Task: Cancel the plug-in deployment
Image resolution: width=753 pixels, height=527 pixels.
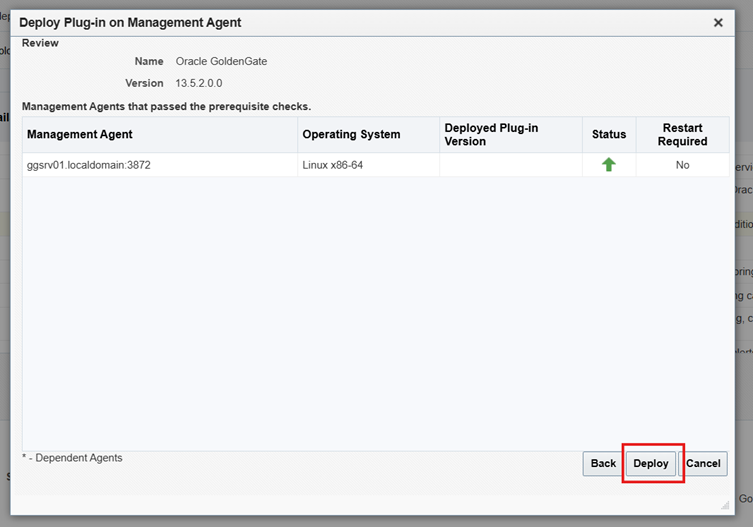Action: (x=703, y=463)
